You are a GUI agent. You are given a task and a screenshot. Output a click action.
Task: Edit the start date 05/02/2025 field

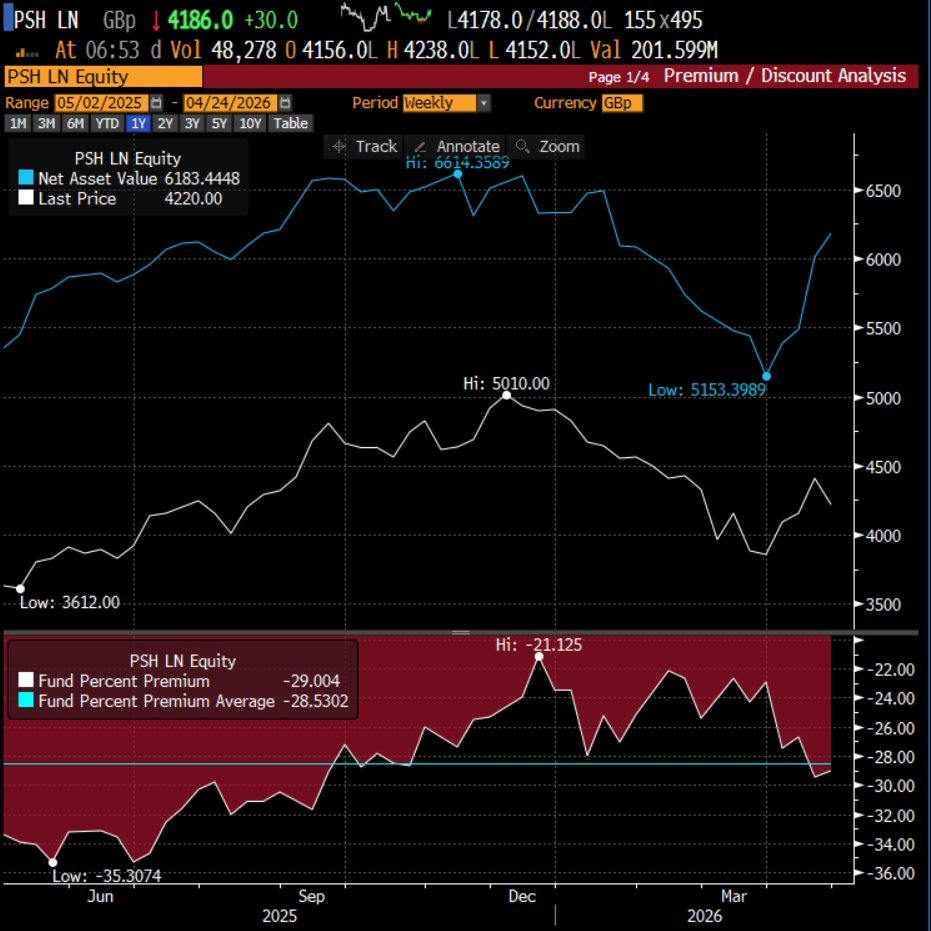click(x=102, y=103)
